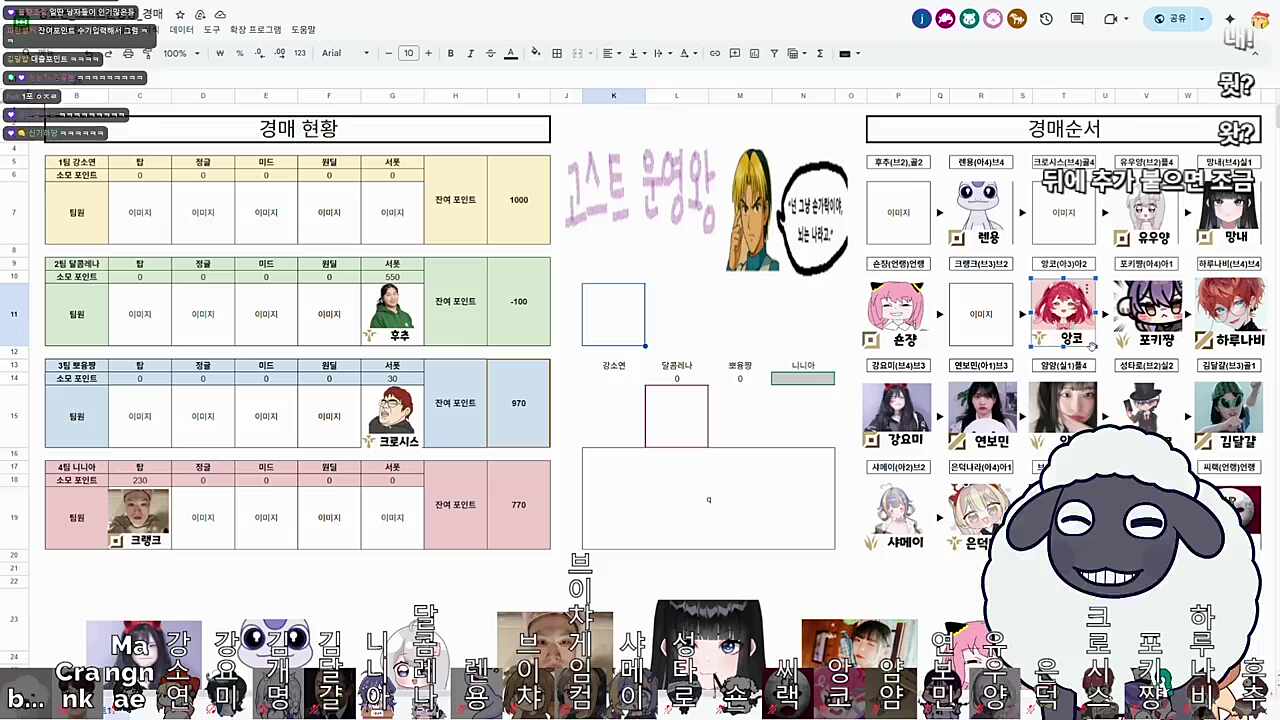Start a Meet call with the camera icon
Image resolution: width=1280 pixels, height=720 pixels.
point(1111,19)
